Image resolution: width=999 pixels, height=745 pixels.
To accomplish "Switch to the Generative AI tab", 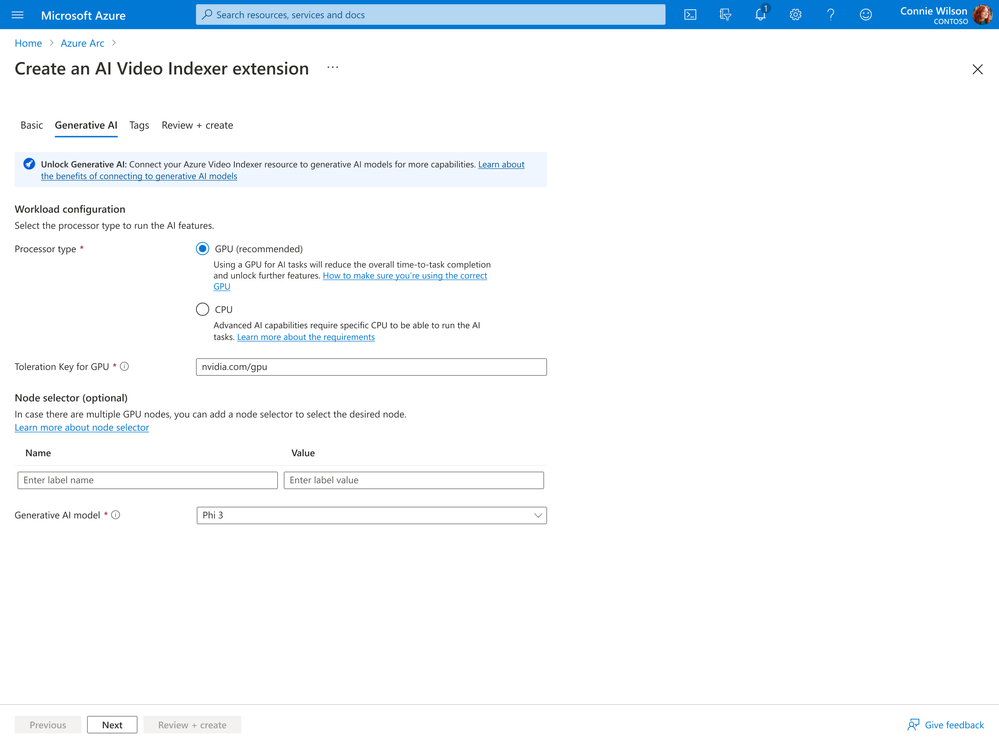I will click(x=86, y=125).
